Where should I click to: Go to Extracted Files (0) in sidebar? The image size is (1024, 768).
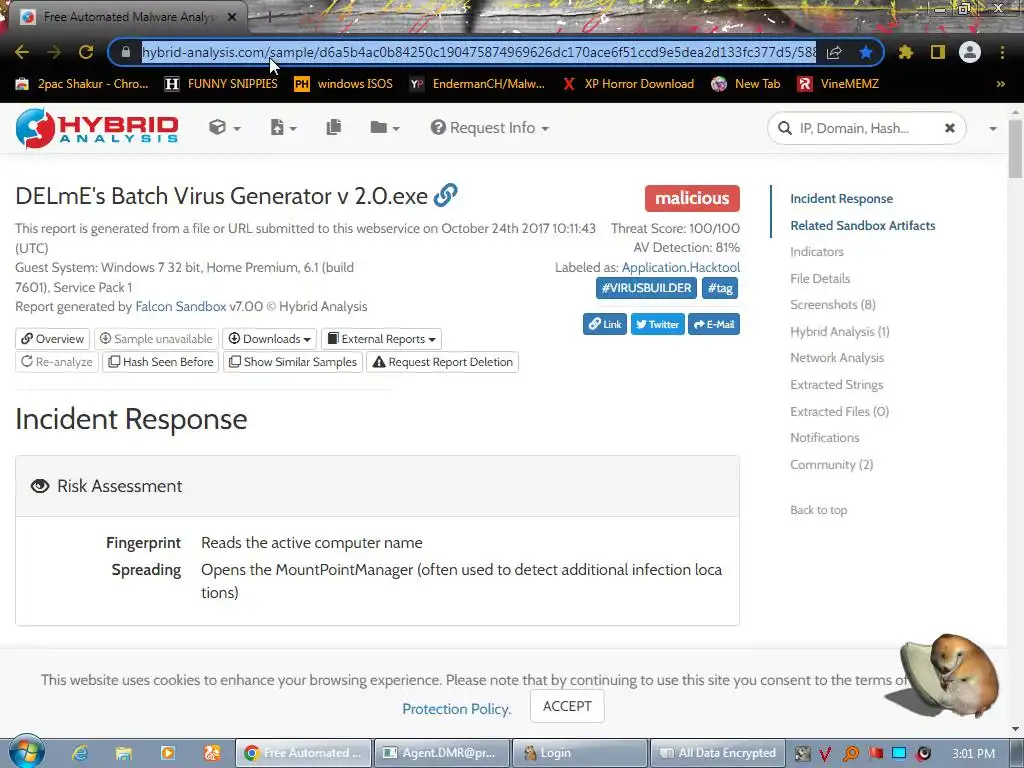839,411
